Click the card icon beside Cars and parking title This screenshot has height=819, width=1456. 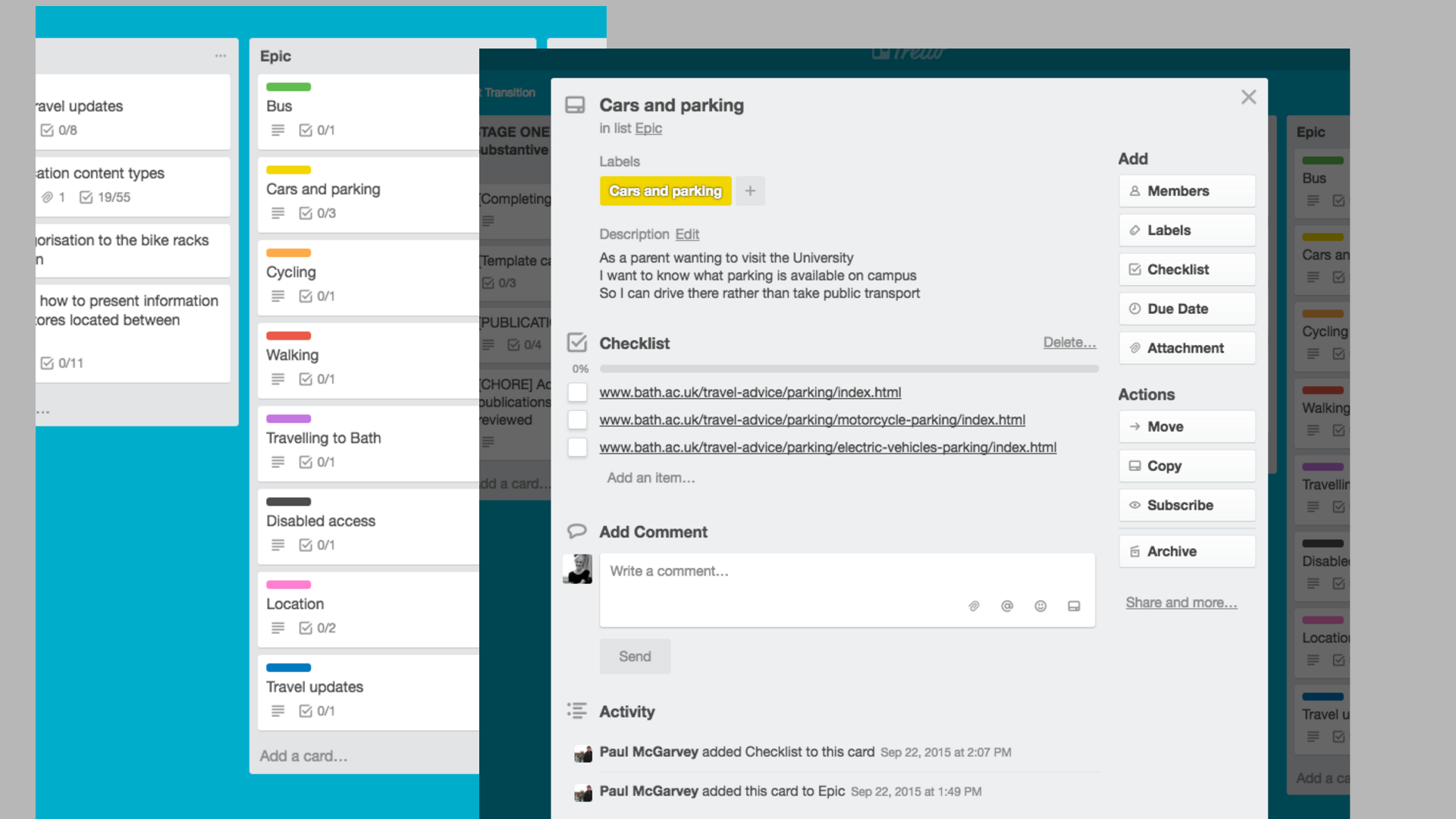pos(576,105)
